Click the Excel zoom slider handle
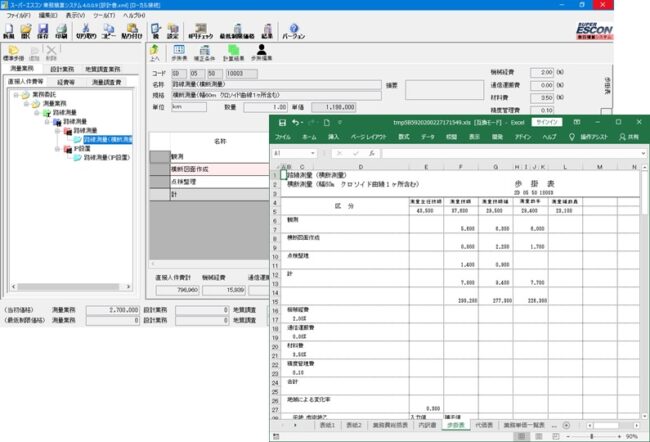 tap(592, 436)
